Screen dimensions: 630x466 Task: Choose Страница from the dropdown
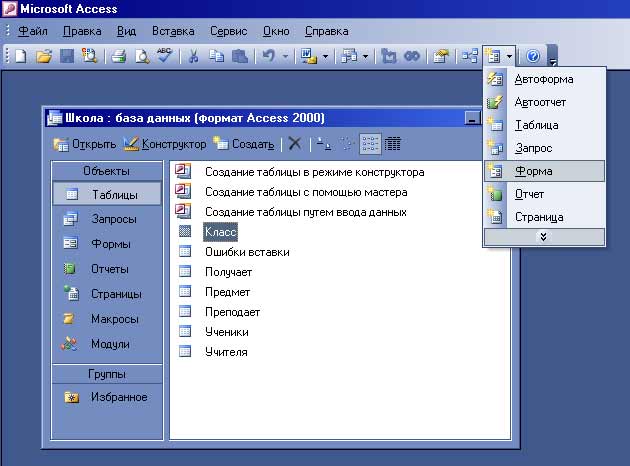coord(544,217)
